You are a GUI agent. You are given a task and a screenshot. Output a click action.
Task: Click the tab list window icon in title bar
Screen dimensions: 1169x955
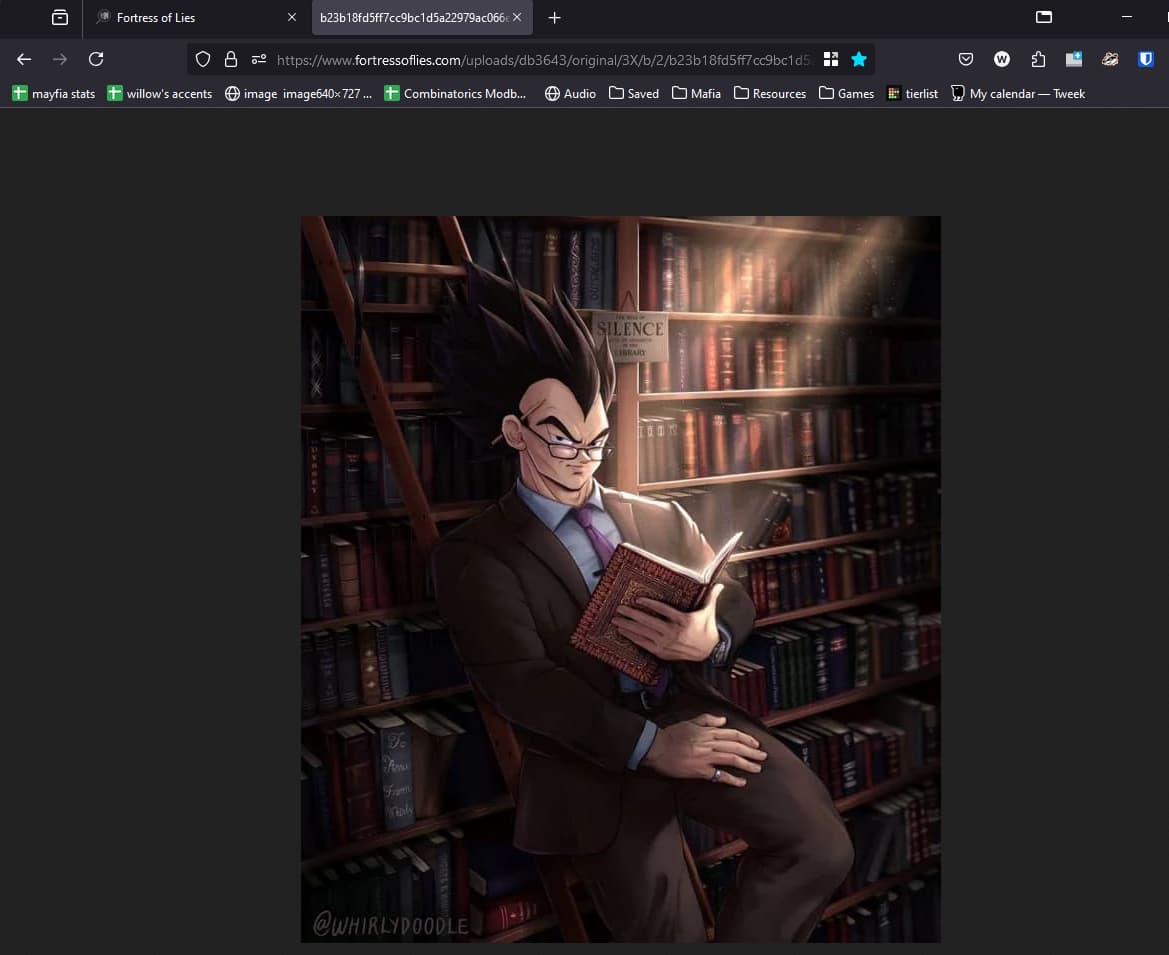[1044, 17]
